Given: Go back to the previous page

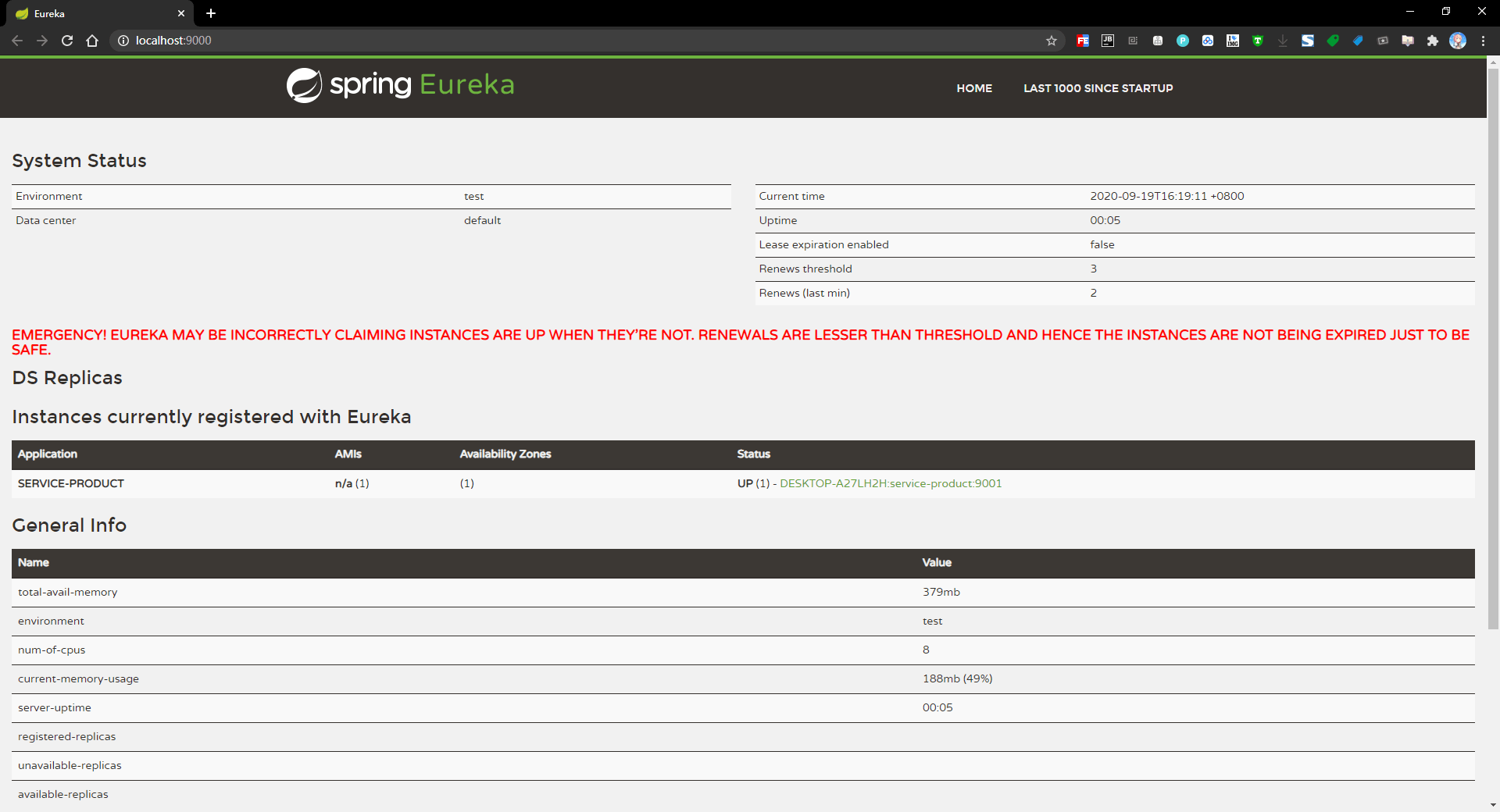Looking at the screenshot, I should (17, 41).
